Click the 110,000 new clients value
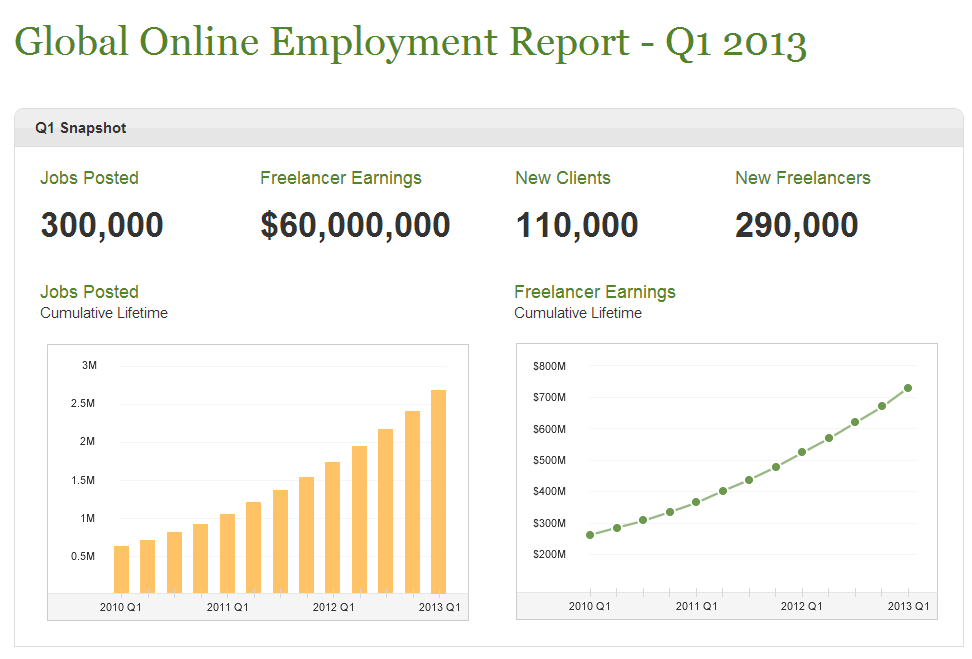Image resolution: width=972 pixels, height=659 pixels. (577, 224)
